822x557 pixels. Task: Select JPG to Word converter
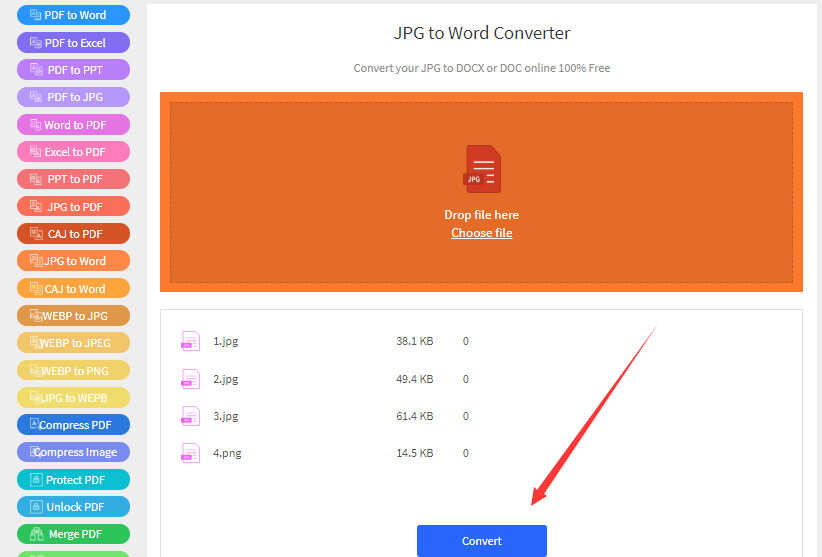coord(73,261)
